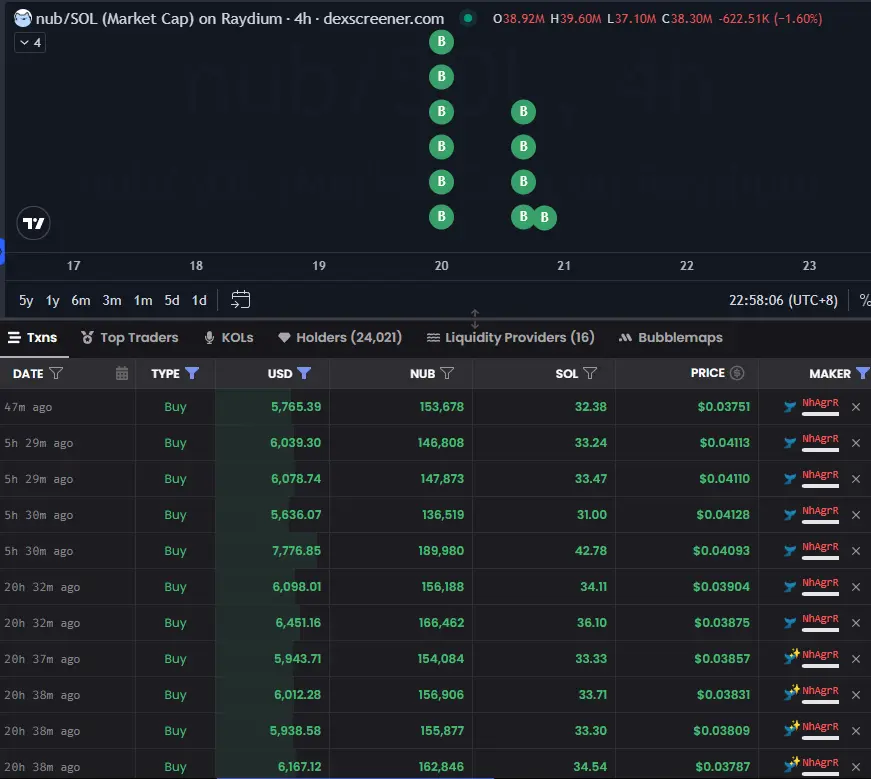This screenshot has width=871, height=779.
Task: Open the DATE column filter
Action: pyautogui.click(x=56, y=373)
